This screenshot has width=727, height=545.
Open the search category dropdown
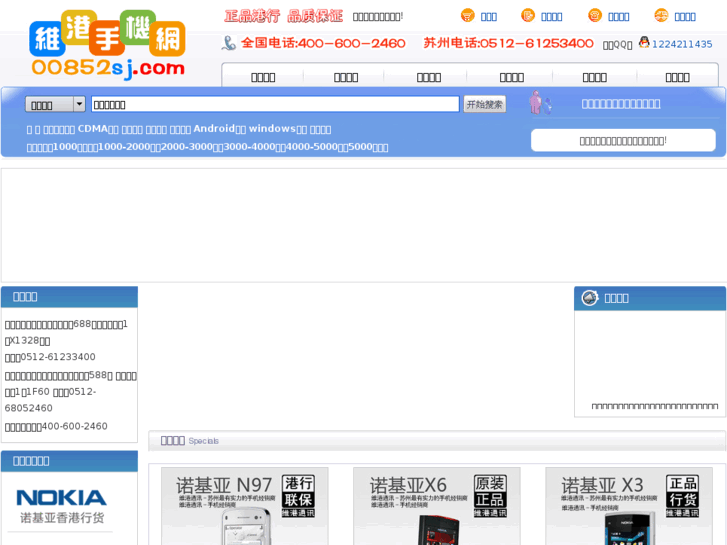(x=55, y=104)
